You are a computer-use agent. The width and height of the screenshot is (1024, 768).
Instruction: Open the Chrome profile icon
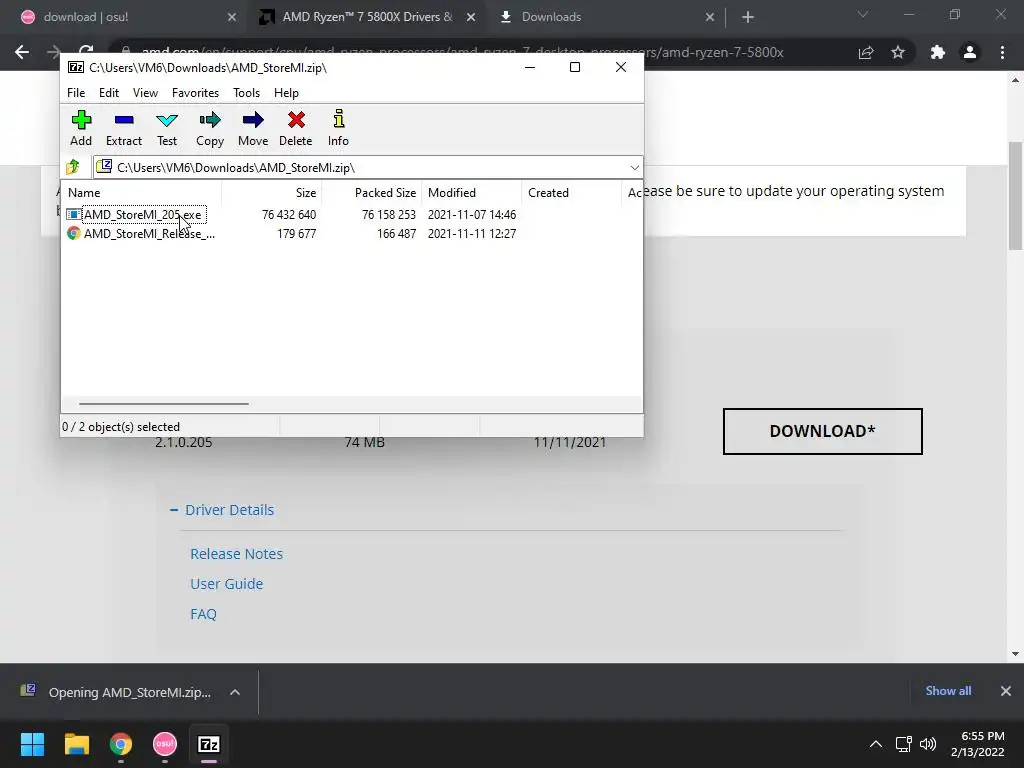(970, 52)
